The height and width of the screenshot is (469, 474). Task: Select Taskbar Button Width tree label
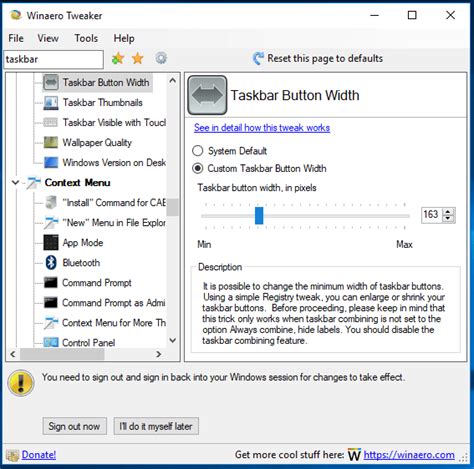[106, 82]
